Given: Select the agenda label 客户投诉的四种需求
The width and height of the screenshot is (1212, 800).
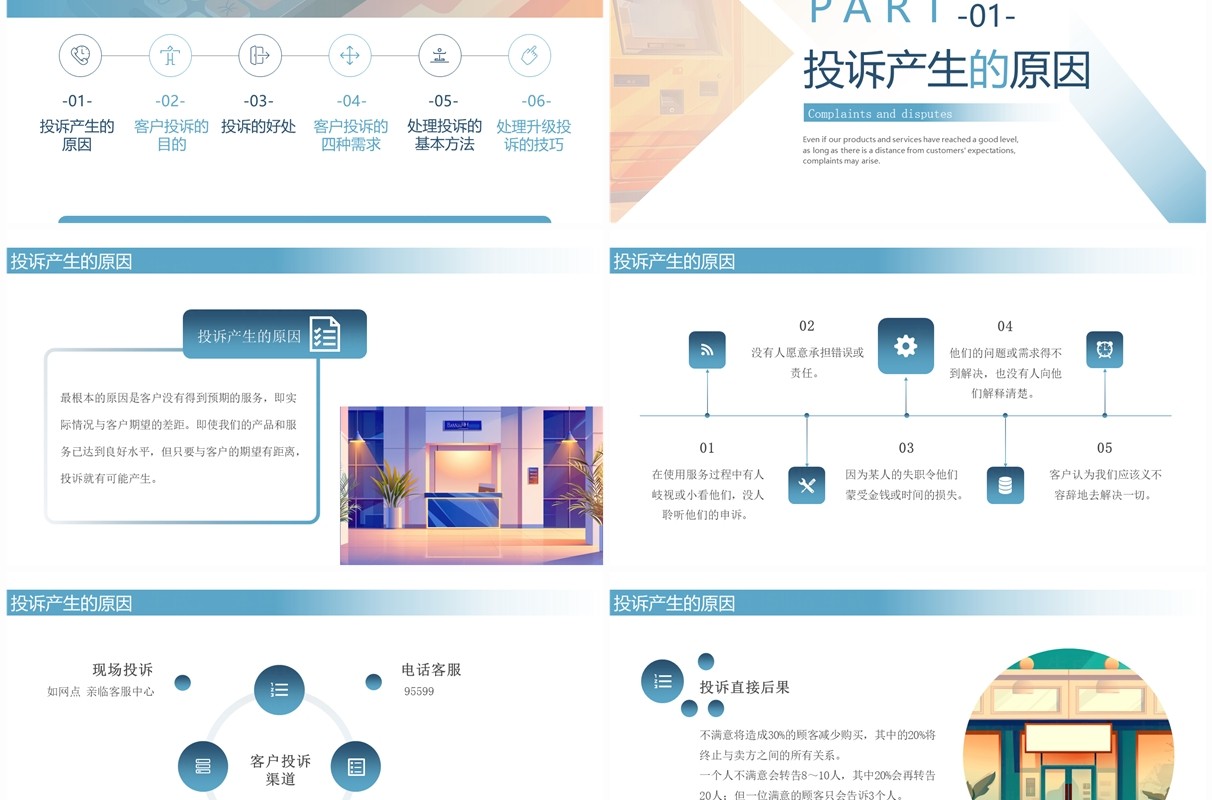Looking at the screenshot, I should [x=351, y=135].
